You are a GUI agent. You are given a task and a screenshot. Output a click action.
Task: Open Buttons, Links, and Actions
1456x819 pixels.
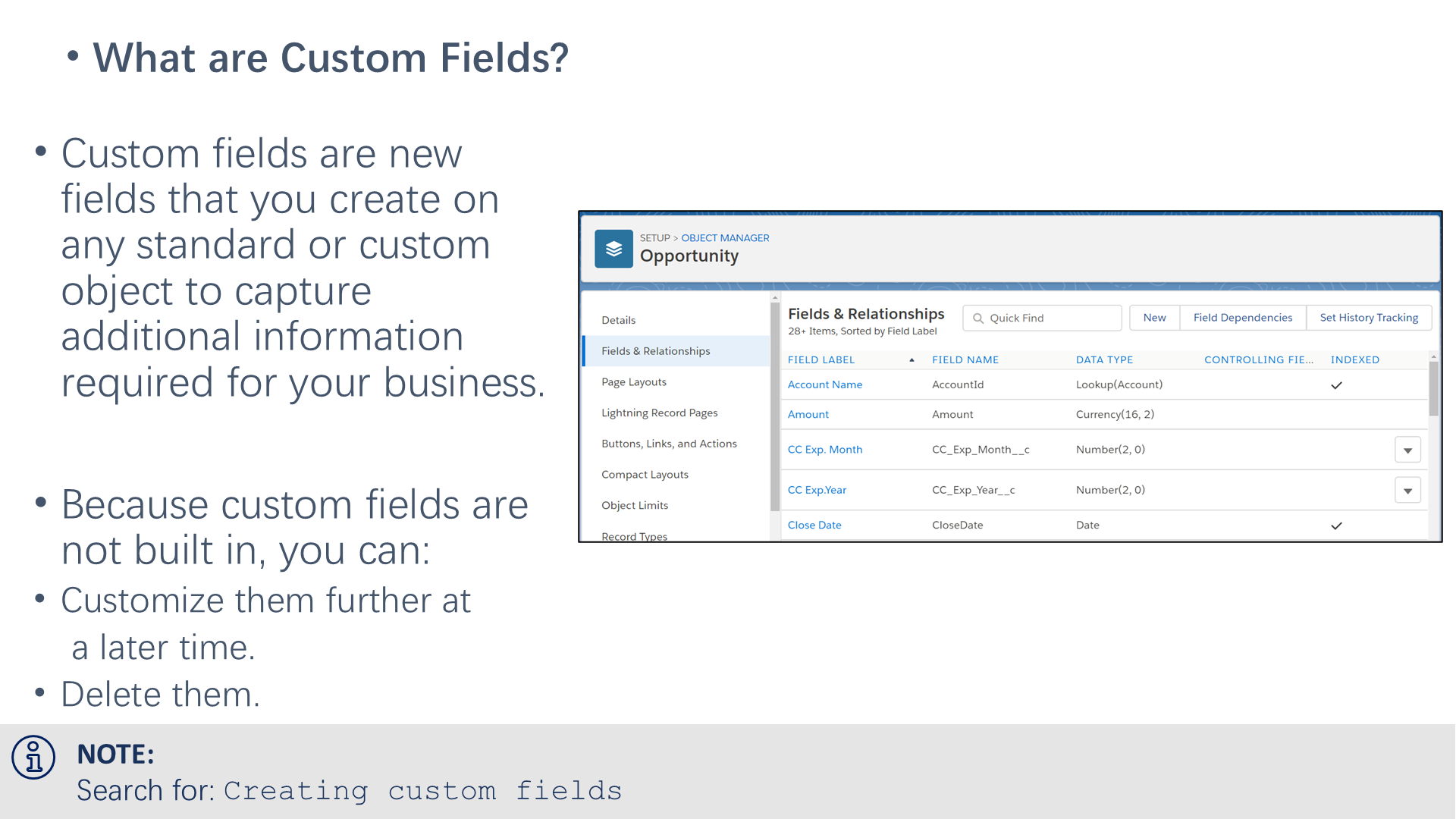[669, 444]
